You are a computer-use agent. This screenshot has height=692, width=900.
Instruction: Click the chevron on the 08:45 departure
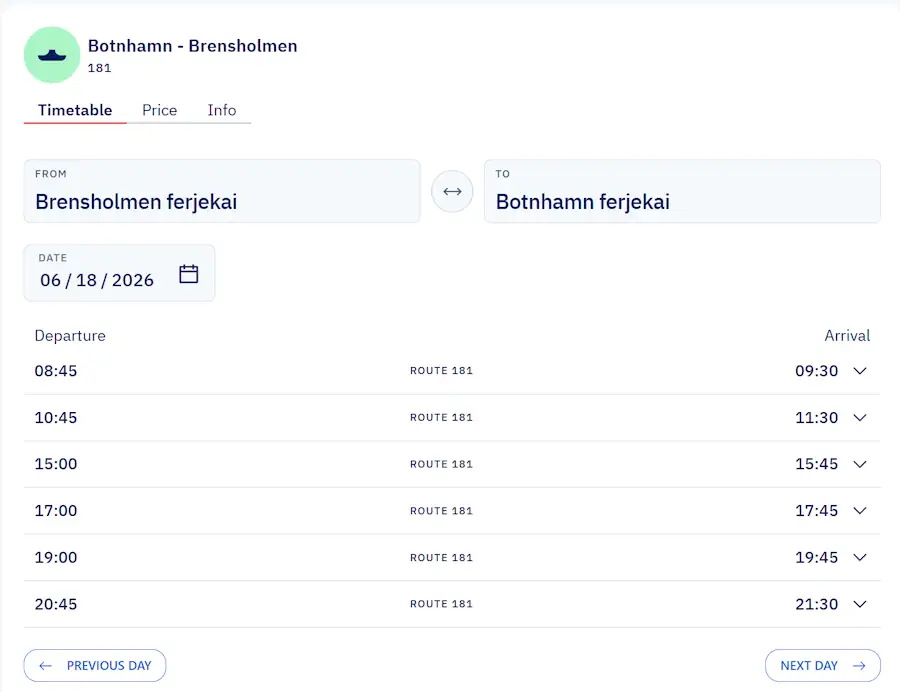click(860, 371)
